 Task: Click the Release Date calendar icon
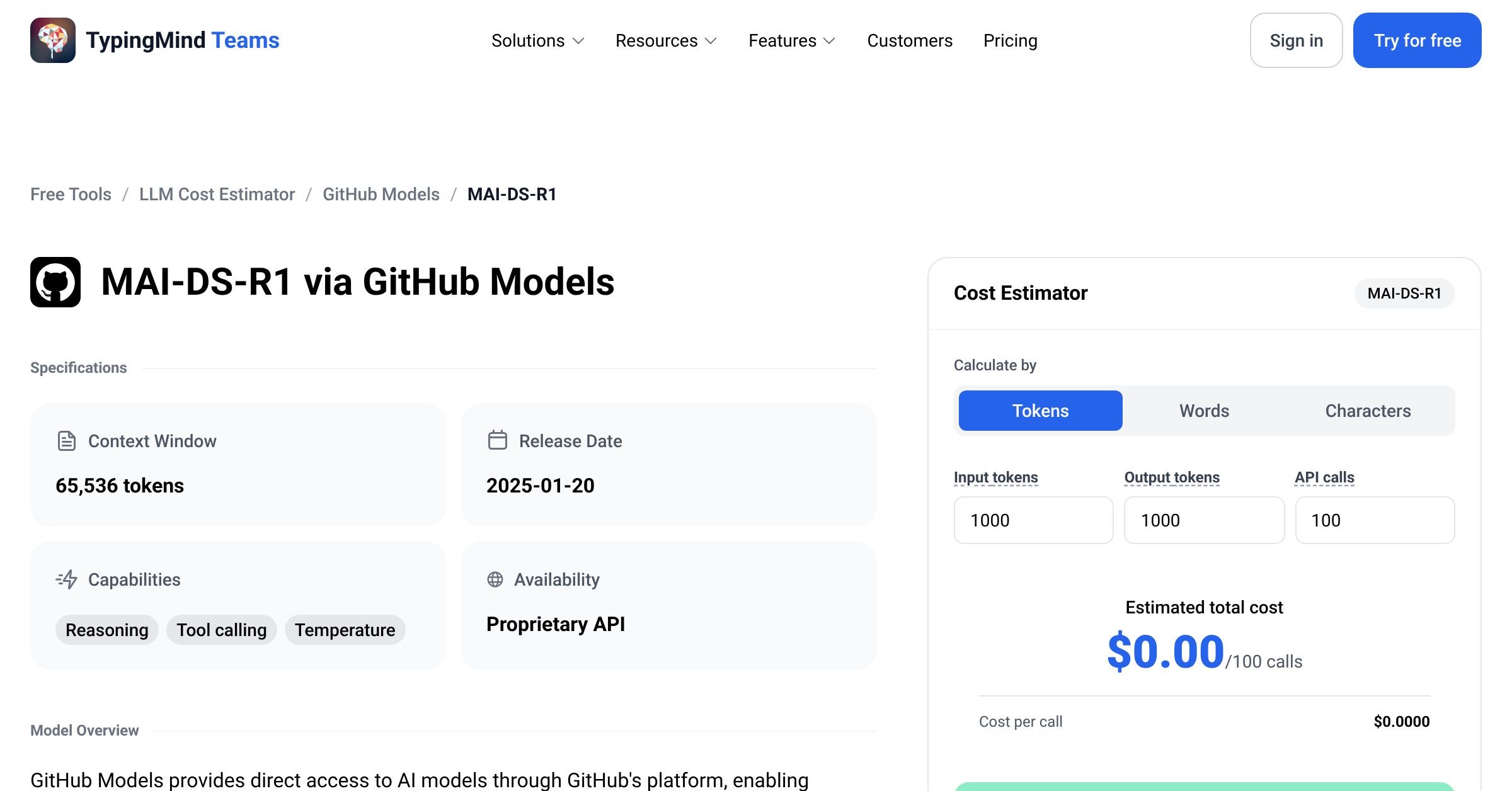tap(497, 440)
